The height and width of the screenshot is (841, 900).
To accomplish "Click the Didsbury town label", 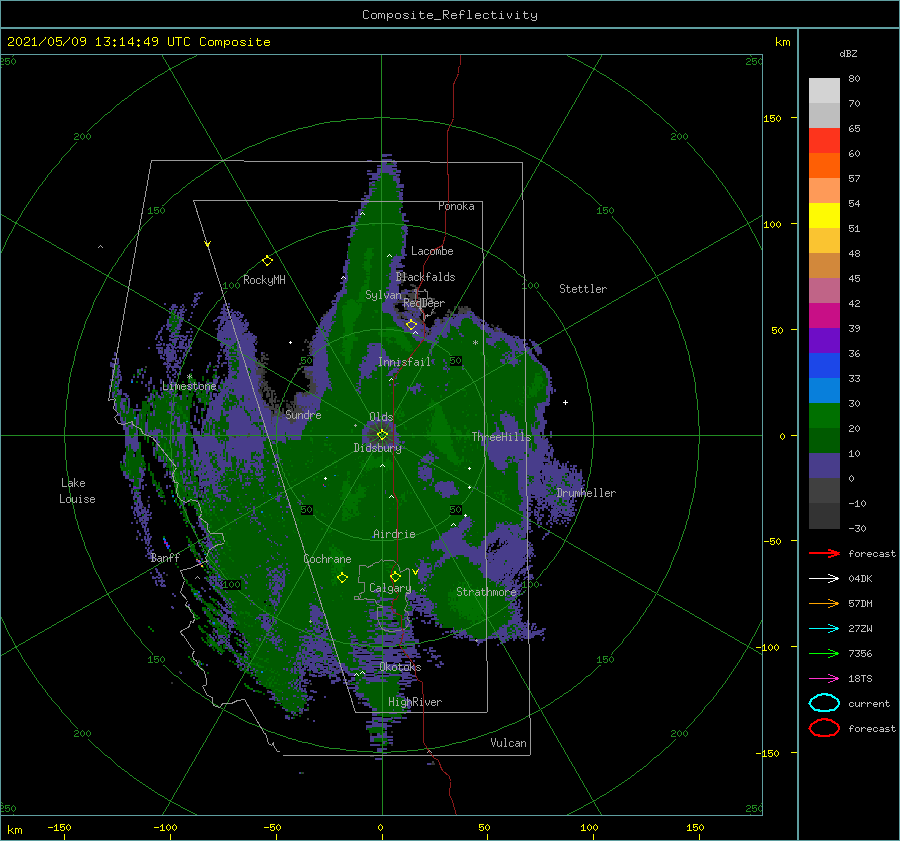I will tap(378, 448).
